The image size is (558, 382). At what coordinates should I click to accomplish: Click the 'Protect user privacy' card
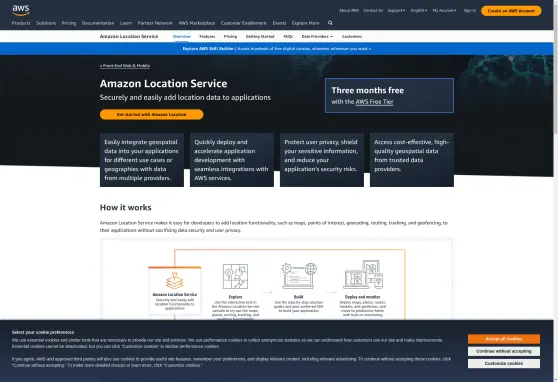click(x=322, y=160)
